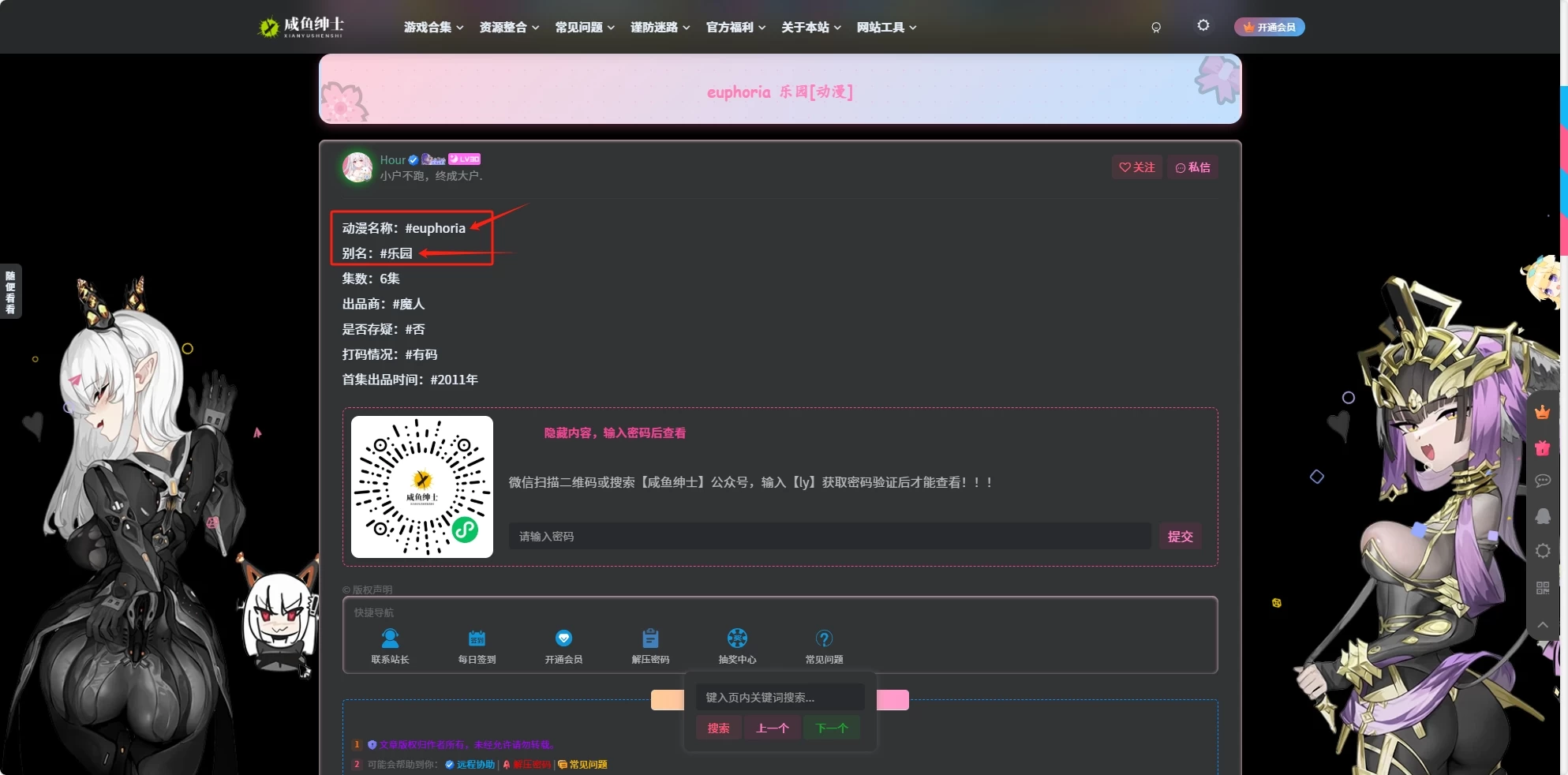Open the #有码 tag link
Screen dimensions: 1568x775
point(421,354)
